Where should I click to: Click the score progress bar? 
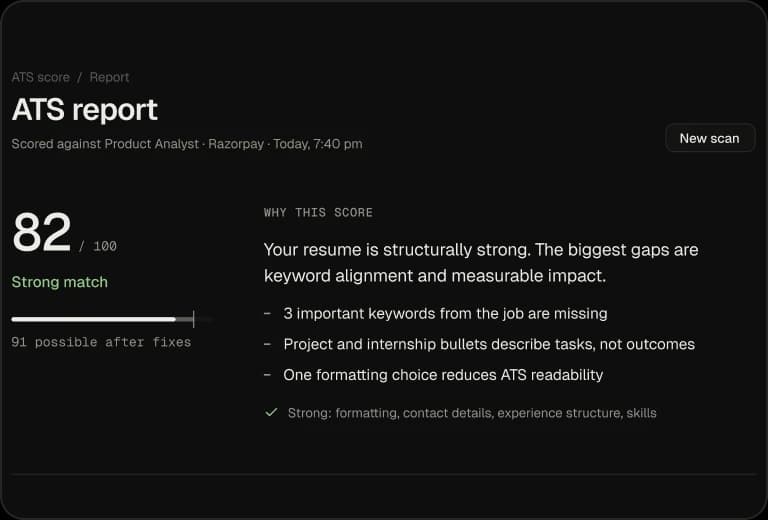(112, 319)
